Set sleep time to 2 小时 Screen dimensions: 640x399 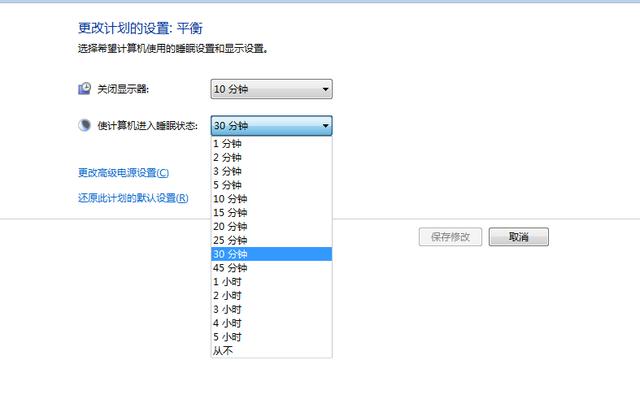click(x=271, y=296)
